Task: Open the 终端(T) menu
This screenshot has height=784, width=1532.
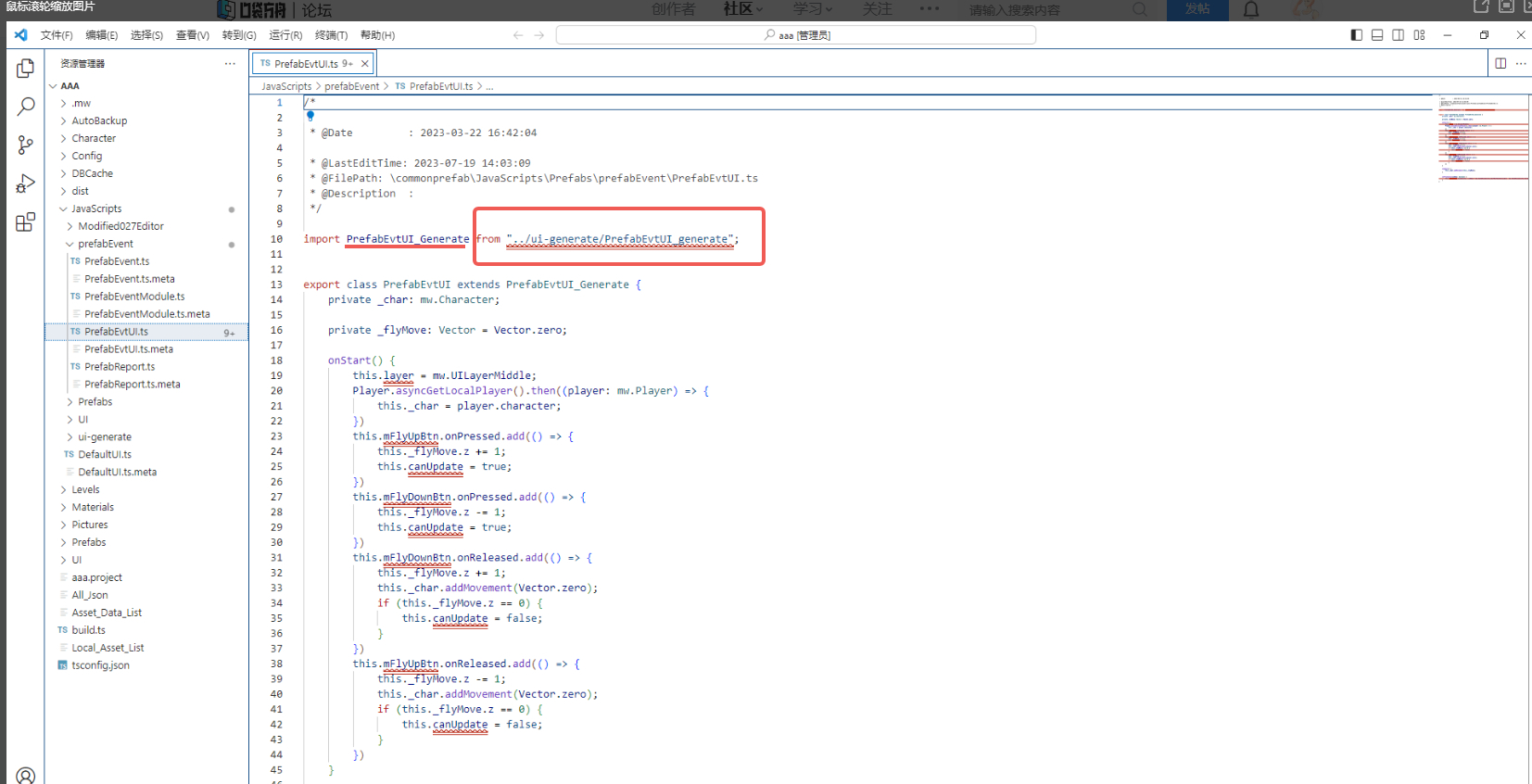Action: 331,35
